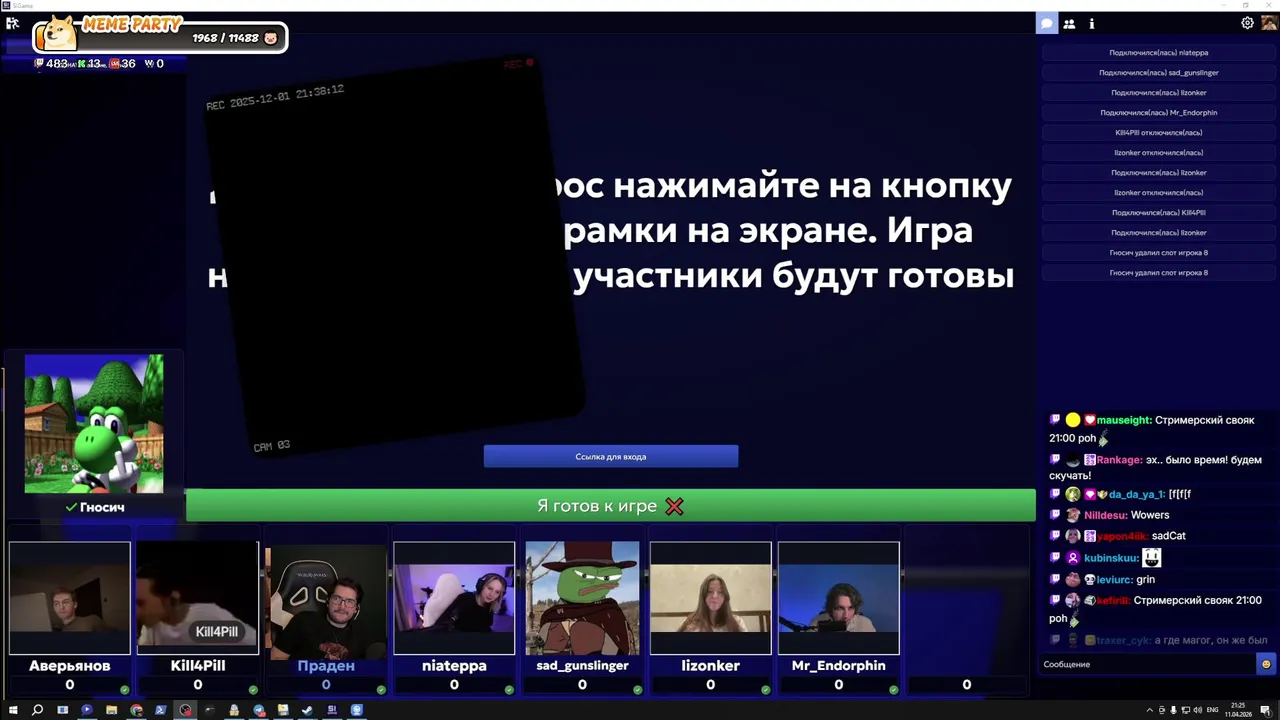Click the name label Праден

click(326, 665)
